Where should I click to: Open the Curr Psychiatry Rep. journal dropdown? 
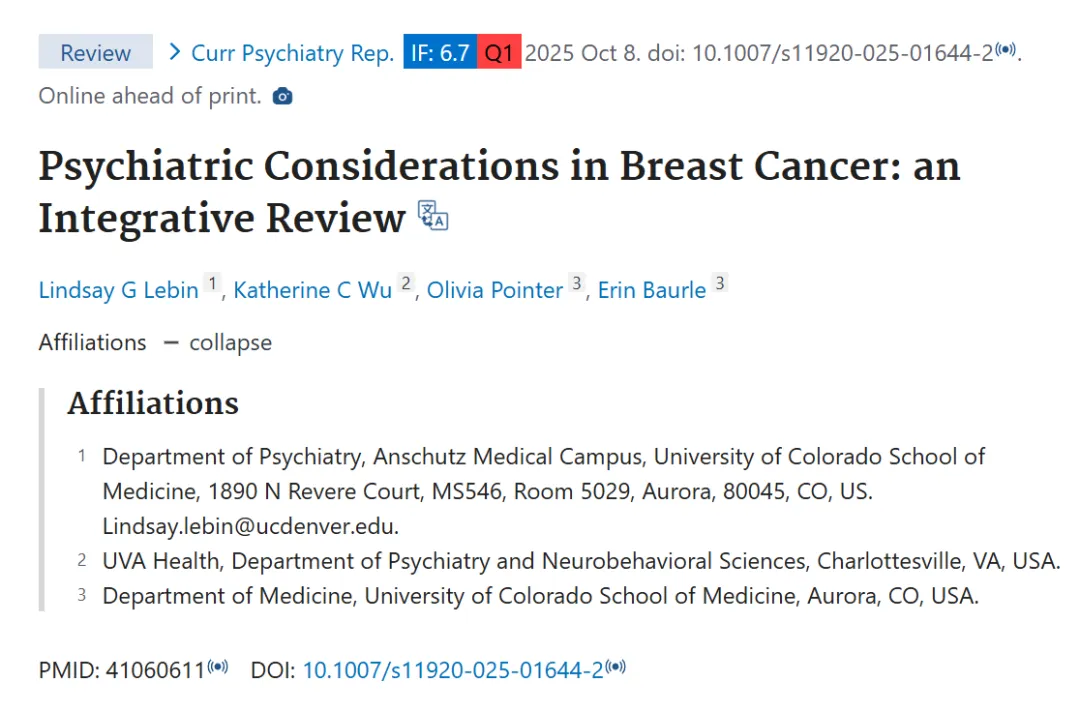pyautogui.click(x=292, y=53)
